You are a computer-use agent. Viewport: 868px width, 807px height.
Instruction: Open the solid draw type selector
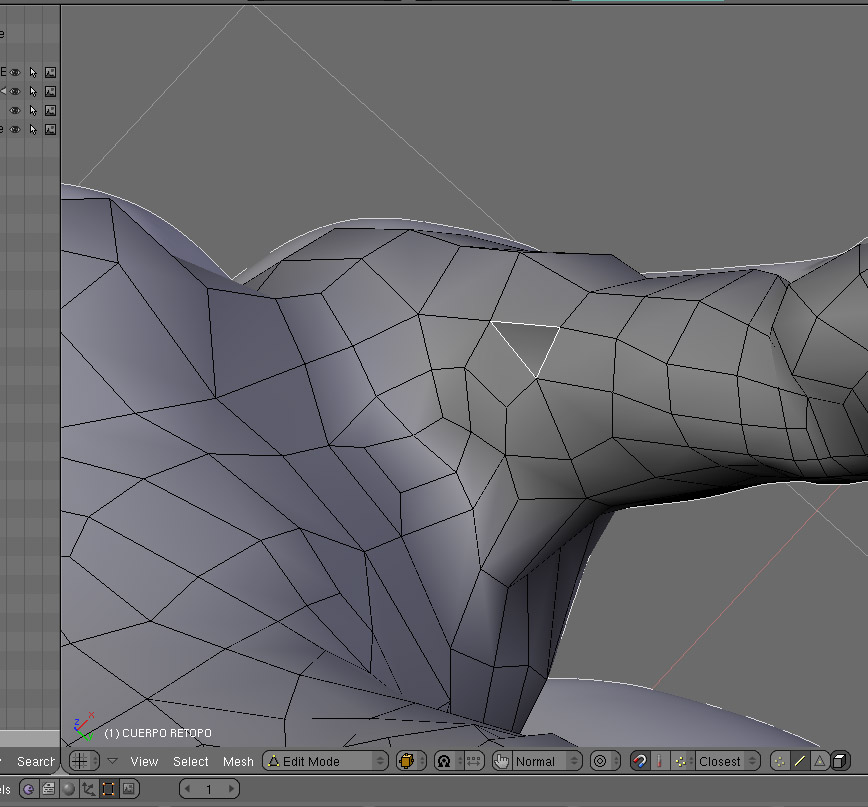[411, 761]
